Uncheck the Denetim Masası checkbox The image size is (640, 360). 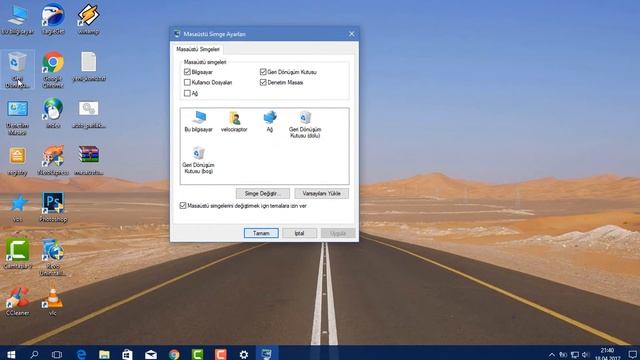click(x=263, y=82)
